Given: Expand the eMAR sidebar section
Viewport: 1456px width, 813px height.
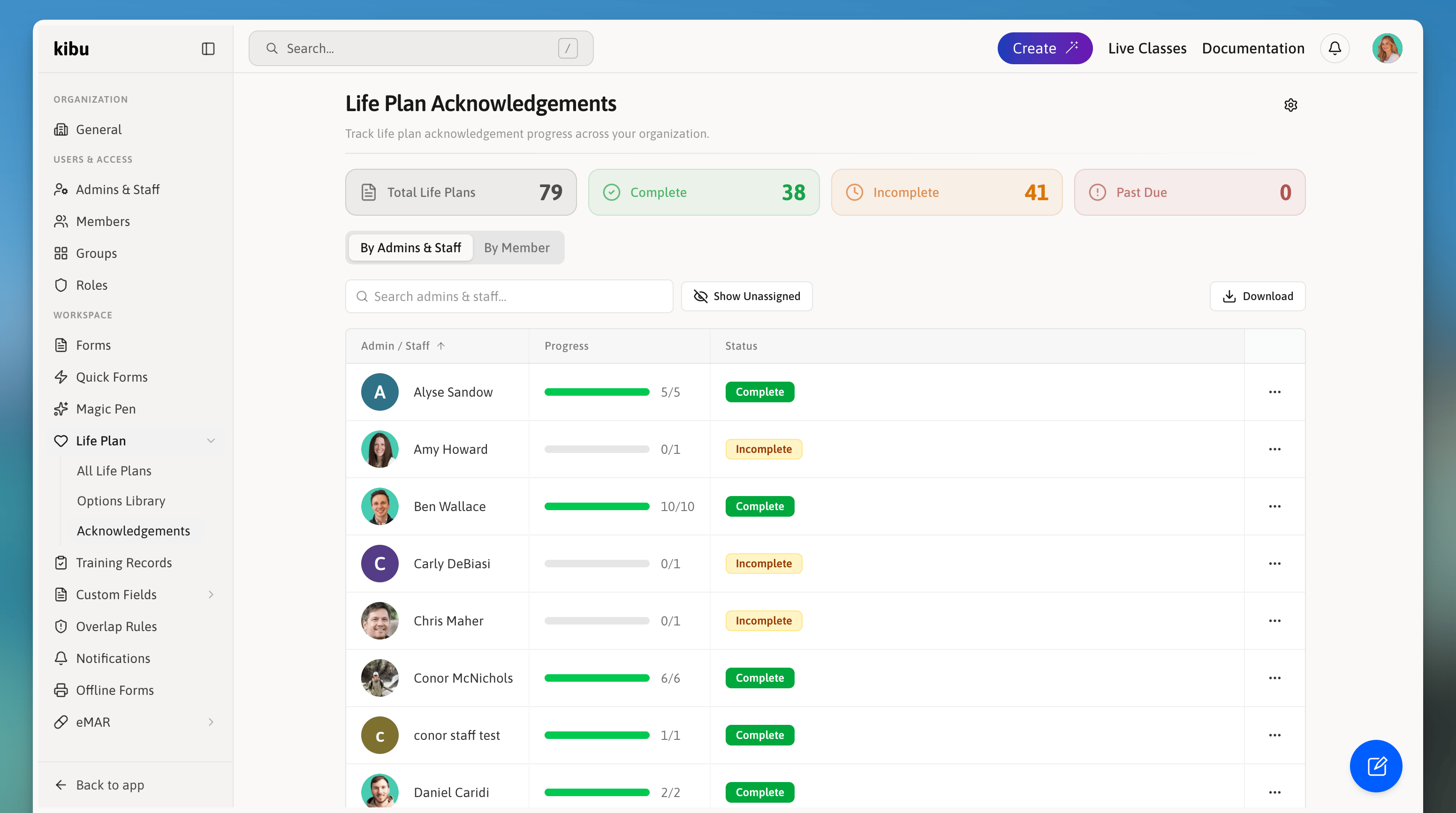Looking at the screenshot, I should pyautogui.click(x=211, y=722).
